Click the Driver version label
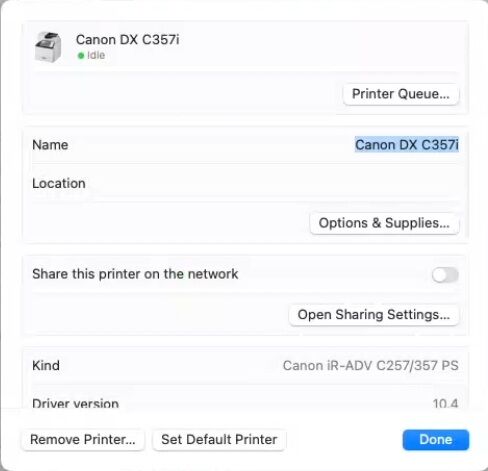The width and height of the screenshot is (488, 471). pyautogui.click(x=76, y=404)
